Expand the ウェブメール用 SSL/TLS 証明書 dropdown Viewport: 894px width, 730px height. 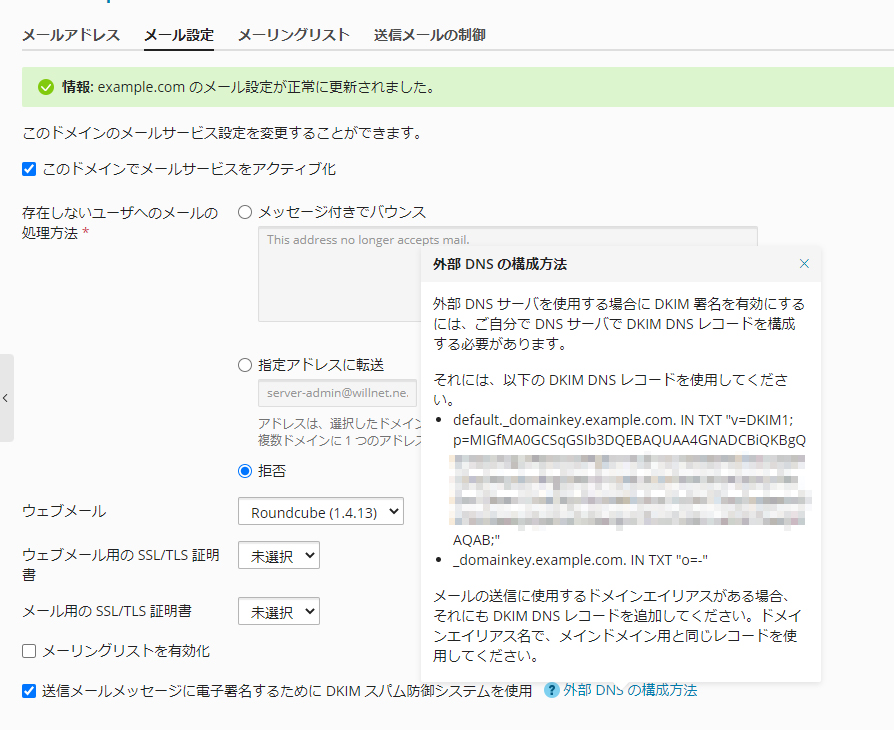(x=278, y=556)
